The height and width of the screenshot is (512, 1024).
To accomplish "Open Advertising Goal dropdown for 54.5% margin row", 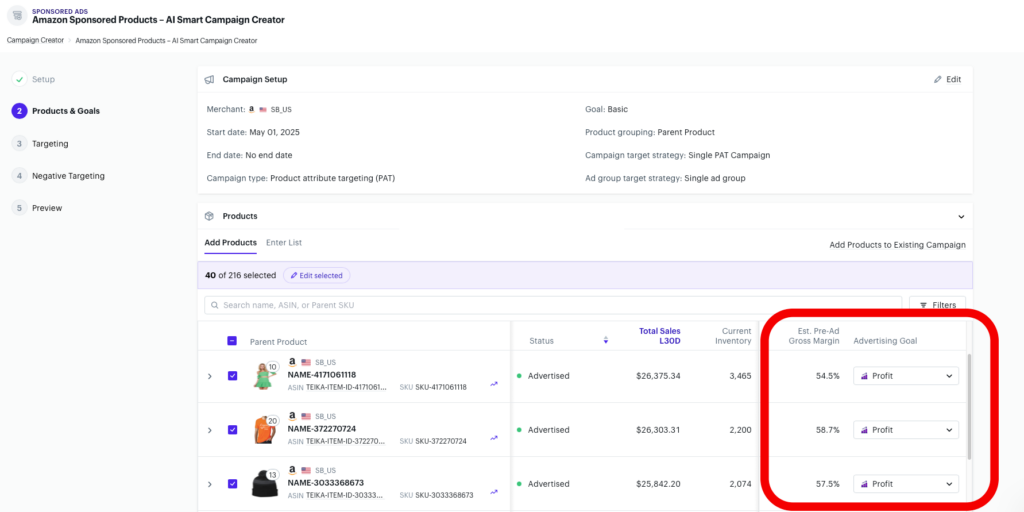I will point(905,376).
